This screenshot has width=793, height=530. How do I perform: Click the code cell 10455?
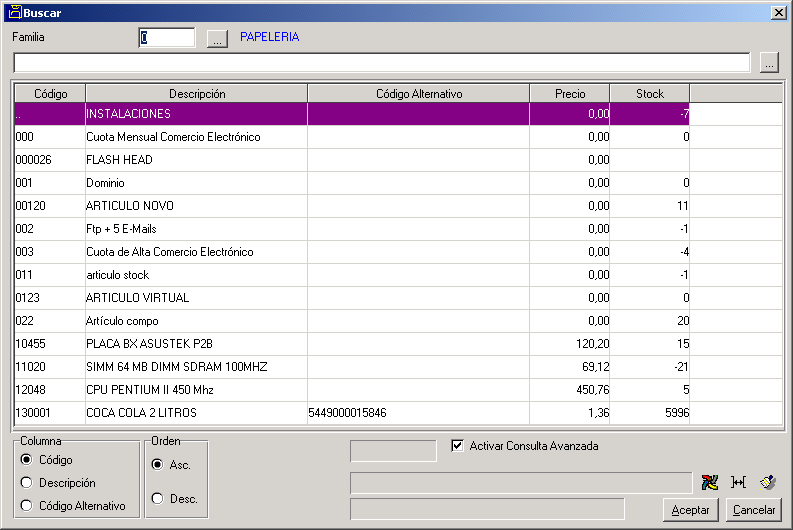50,344
